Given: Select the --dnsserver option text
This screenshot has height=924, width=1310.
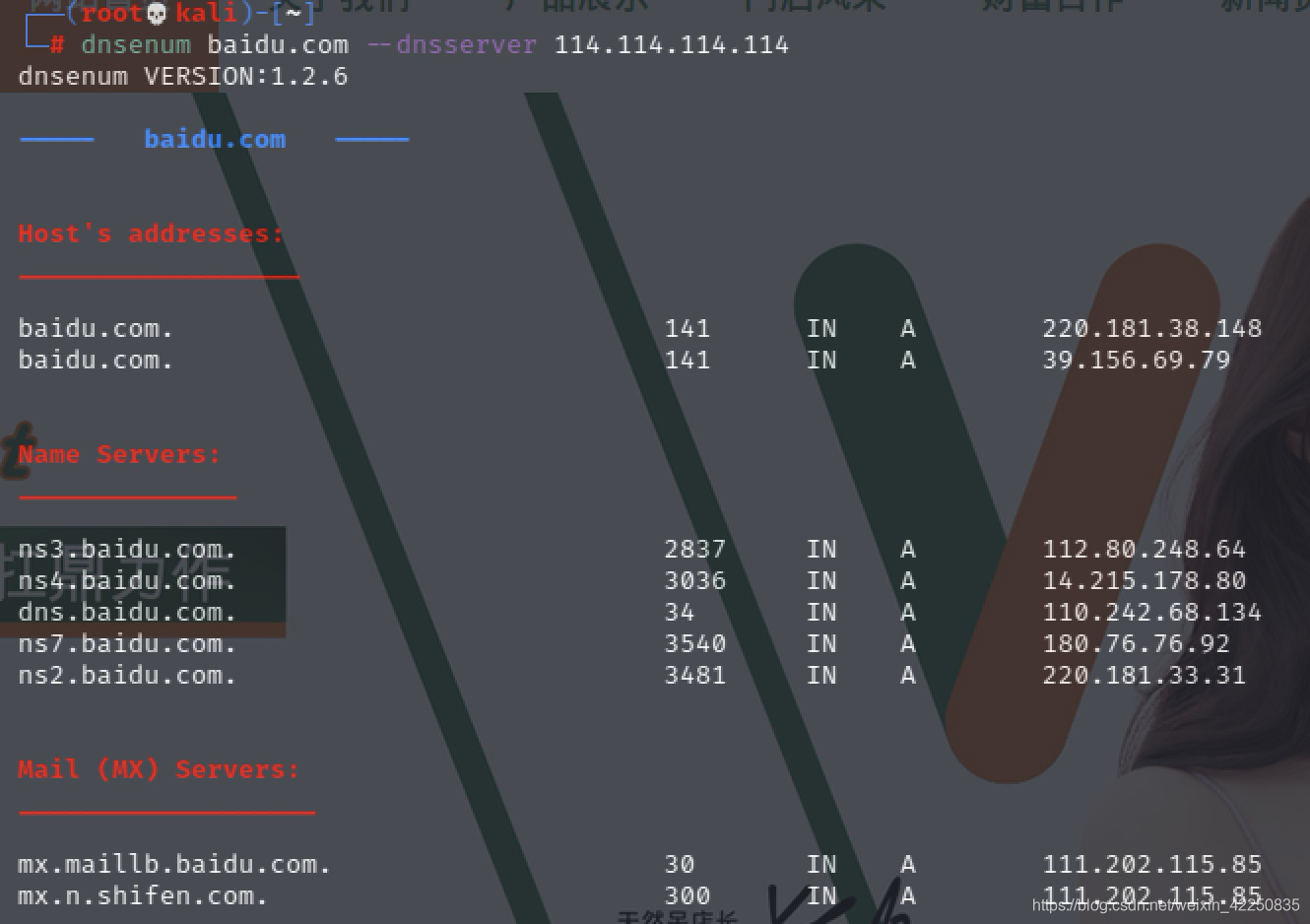Looking at the screenshot, I should [452, 45].
